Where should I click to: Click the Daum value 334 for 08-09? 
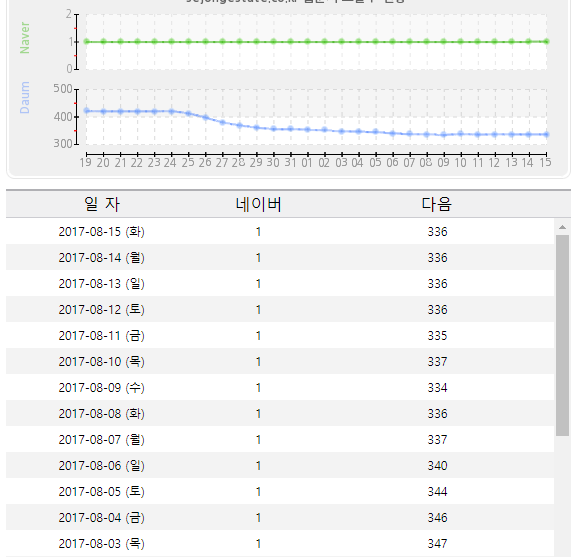pyautogui.click(x=437, y=388)
